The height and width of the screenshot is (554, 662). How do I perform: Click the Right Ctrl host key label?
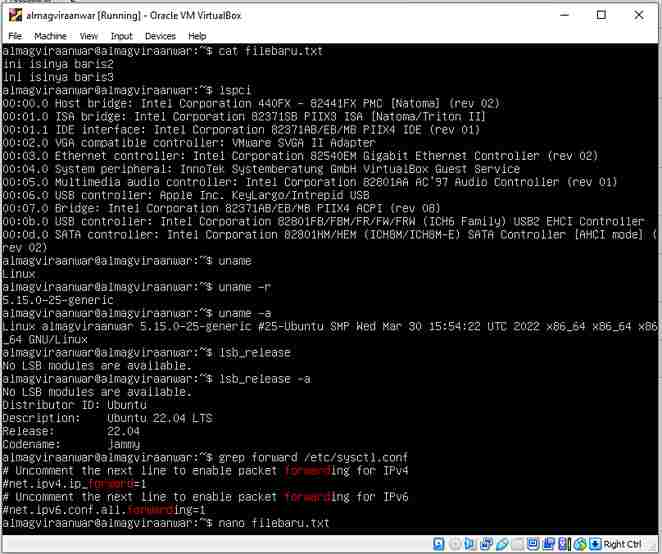pos(622,544)
